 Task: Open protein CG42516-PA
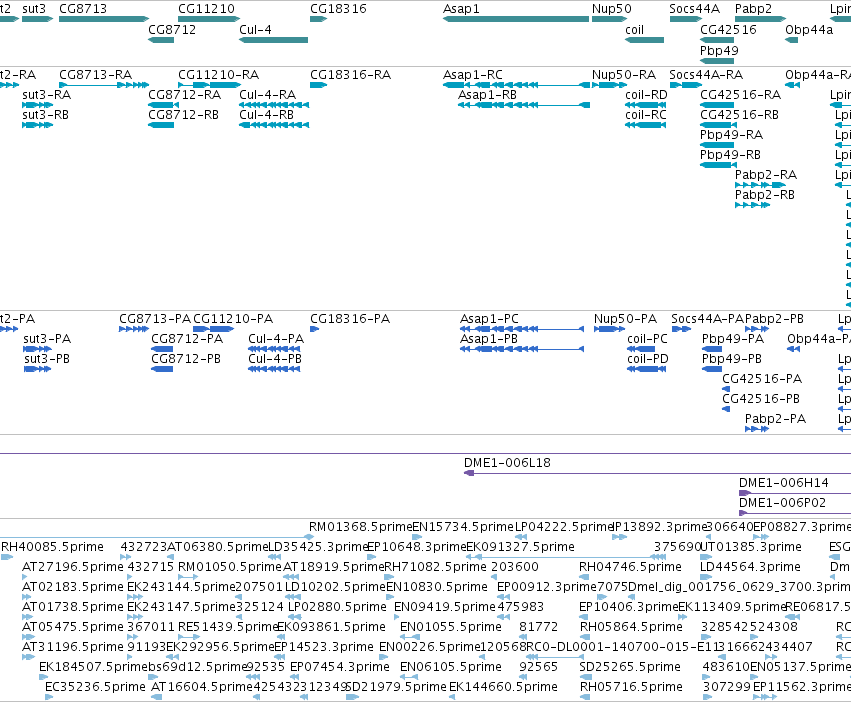click(762, 379)
